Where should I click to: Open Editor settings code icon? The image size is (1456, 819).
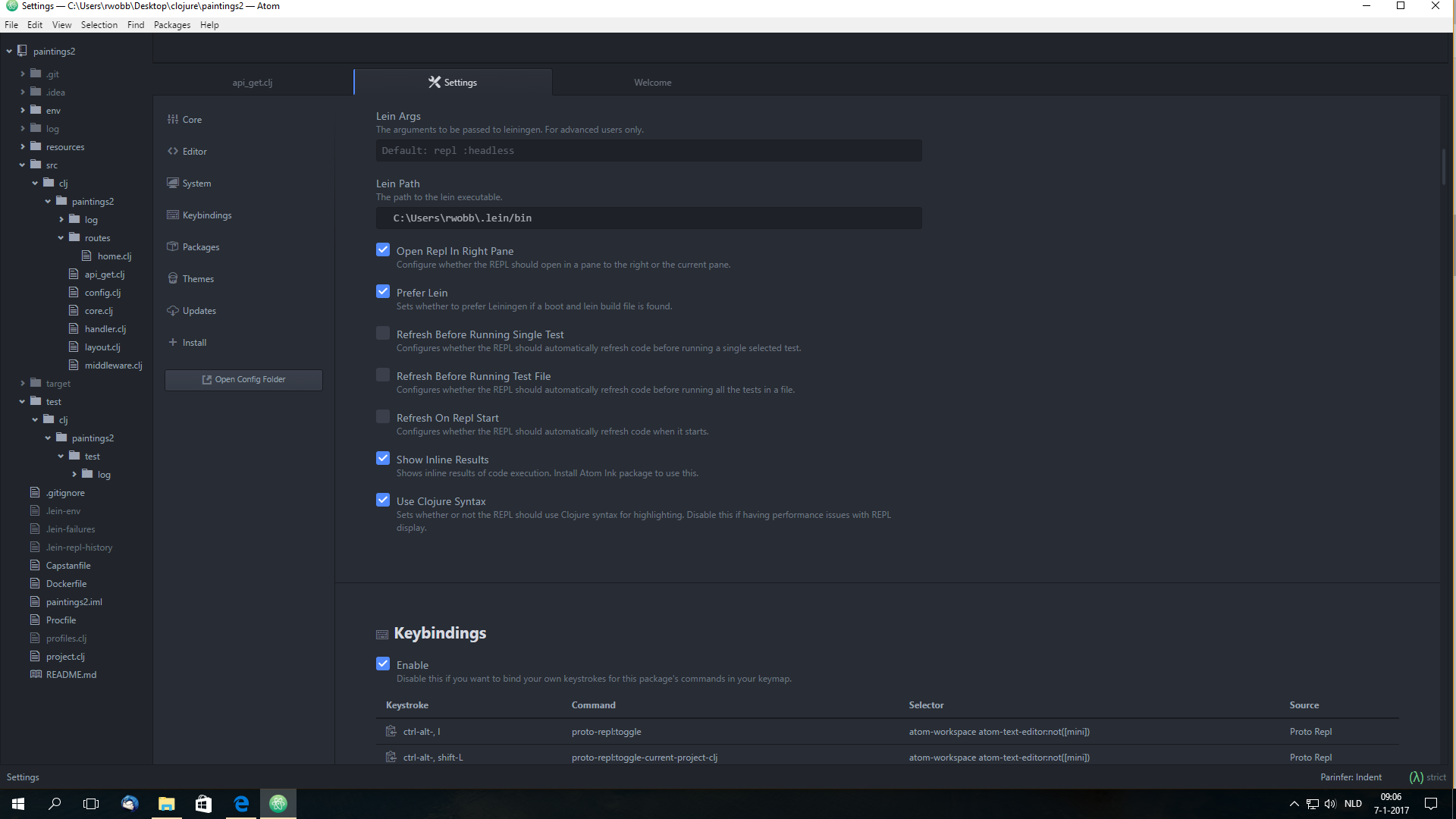click(173, 151)
